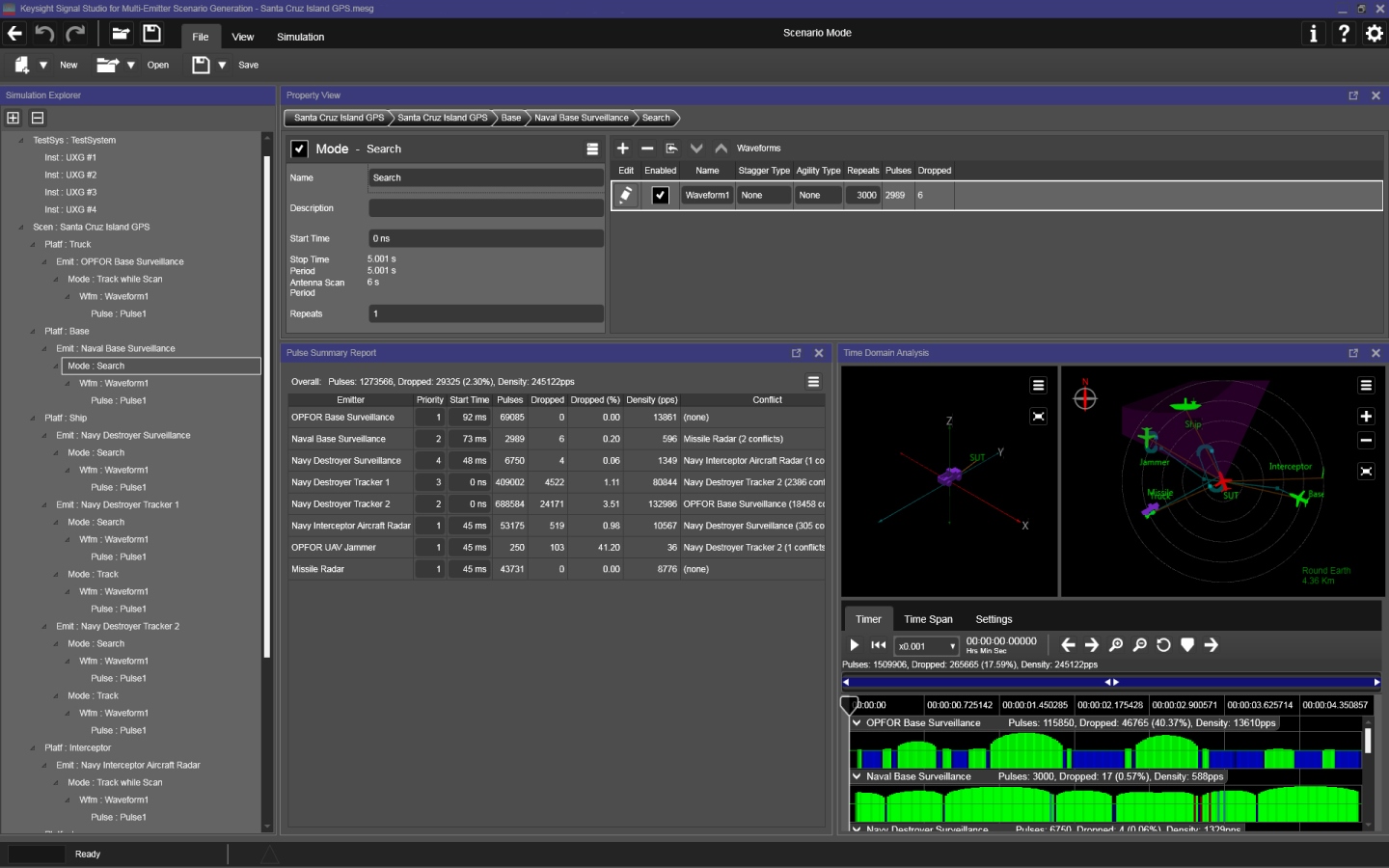The image size is (1389, 868).
Task: Switch to the Simulation menu tab
Action: tap(300, 37)
